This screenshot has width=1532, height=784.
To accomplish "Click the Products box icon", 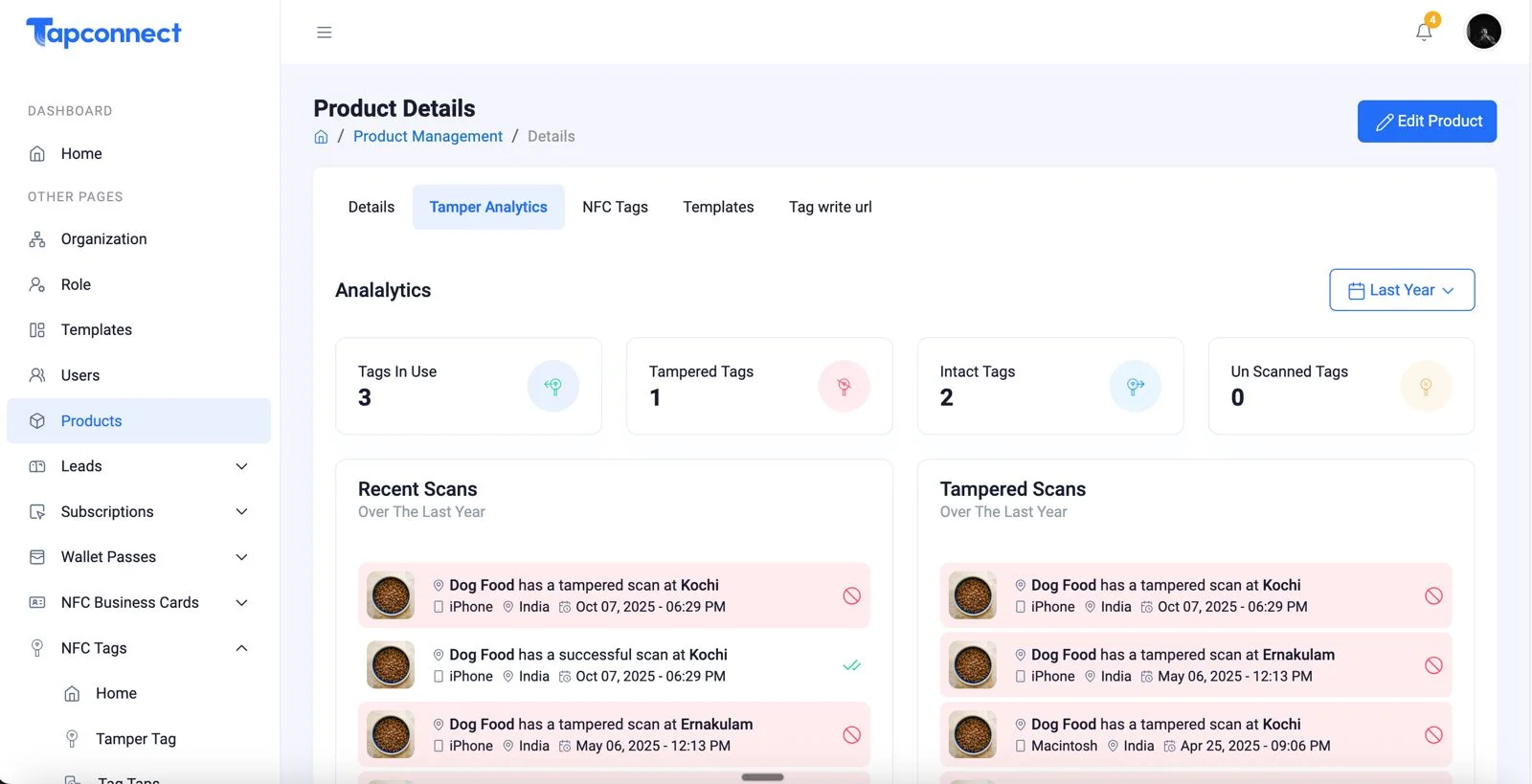I will pyautogui.click(x=37, y=421).
